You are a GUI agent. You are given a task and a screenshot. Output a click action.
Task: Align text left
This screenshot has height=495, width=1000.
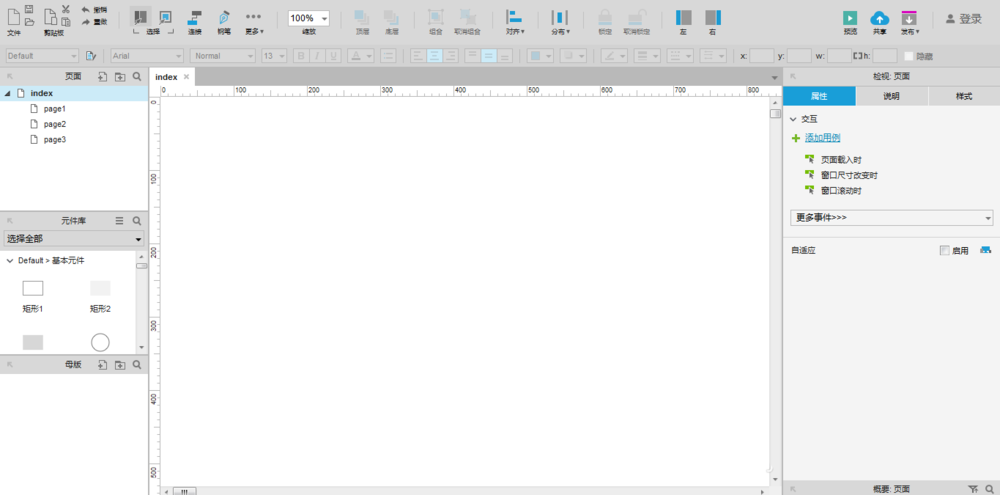point(418,56)
